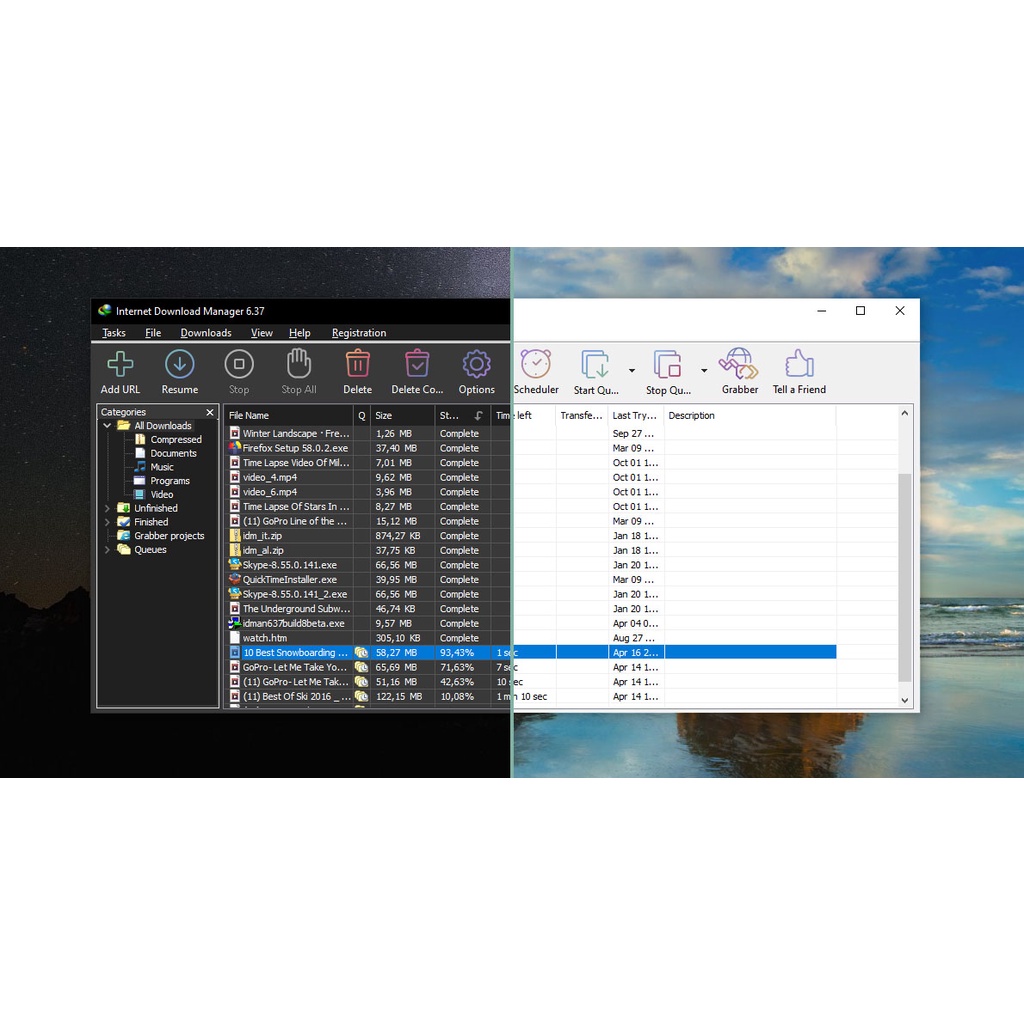Sort by Description column header
The image size is (1024, 1024).
click(750, 415)
